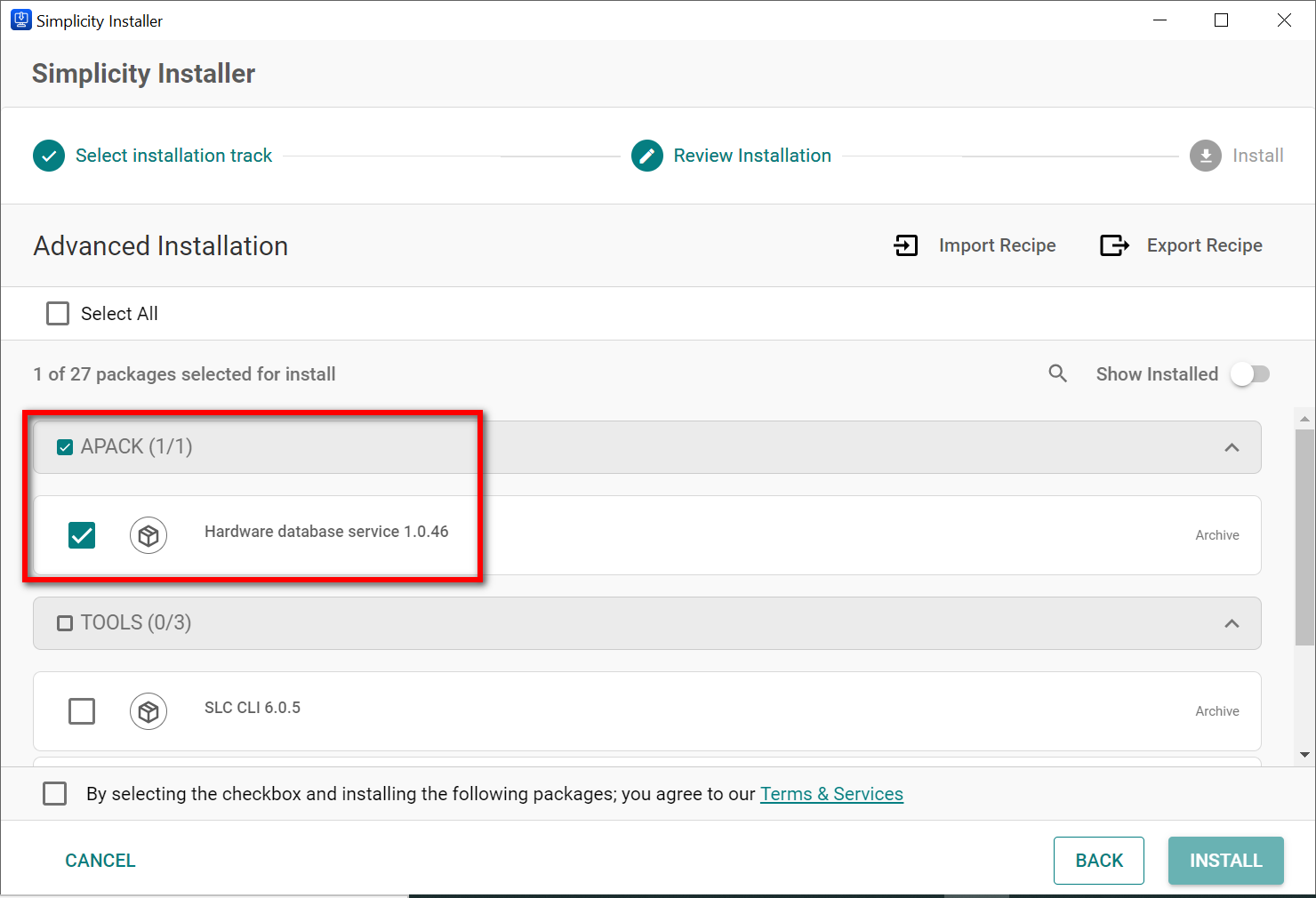Click the Show Installed label
This screenshot has height=898, width=1316.
pos(1157,374)
